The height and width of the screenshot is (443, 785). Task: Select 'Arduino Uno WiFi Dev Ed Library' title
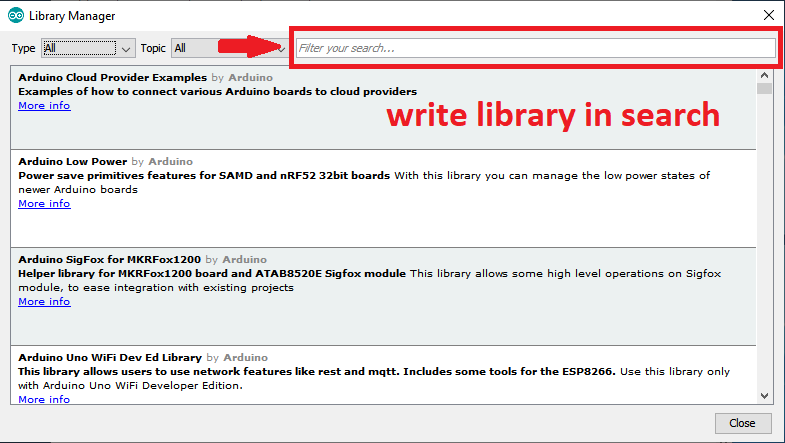(110, 358)
